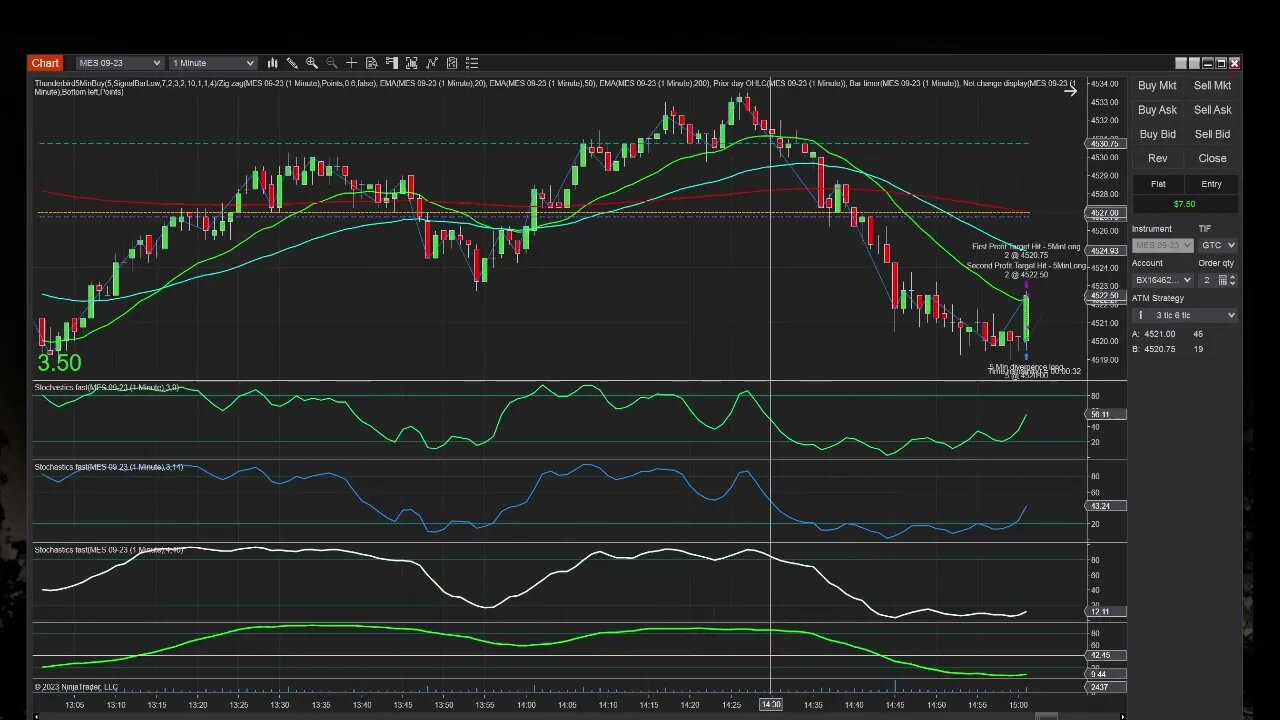Click the order quantity spinner arrows
Screen dimensions: 1280x720
pyautogui.click(x=1233, y=280)
